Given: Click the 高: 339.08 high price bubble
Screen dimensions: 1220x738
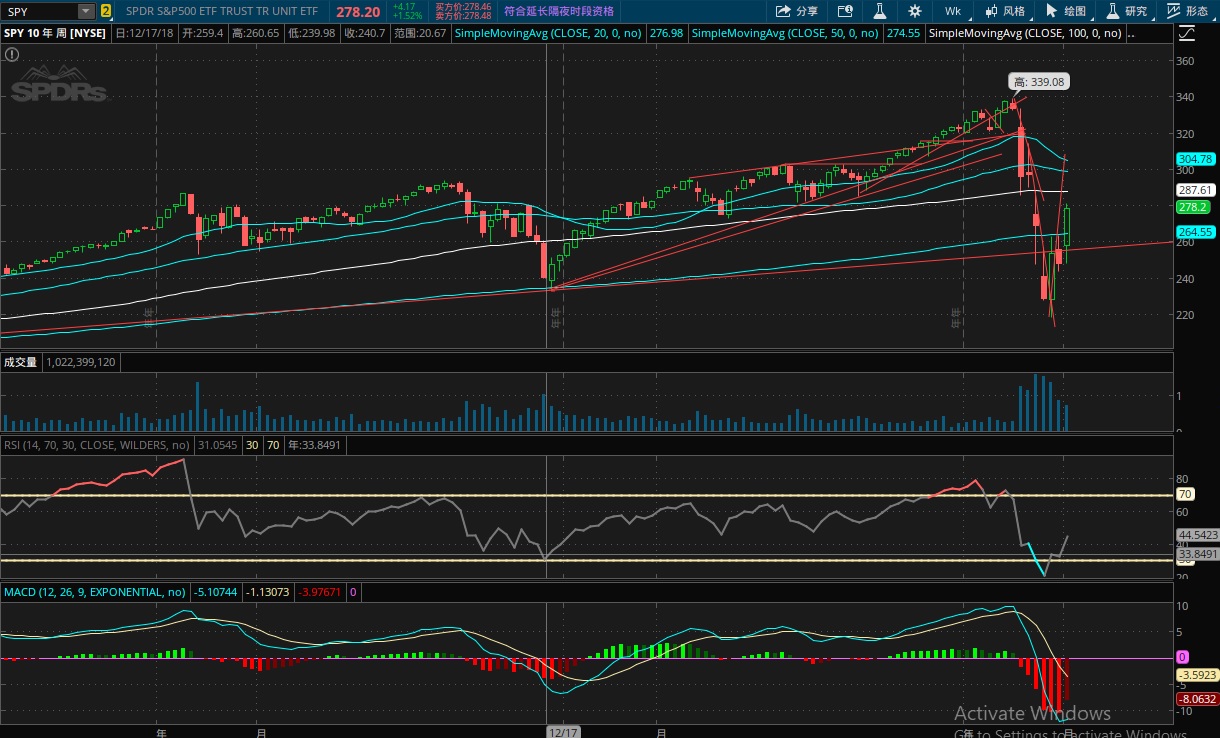Looking at the screenshot, I should tap(1039, 82).
